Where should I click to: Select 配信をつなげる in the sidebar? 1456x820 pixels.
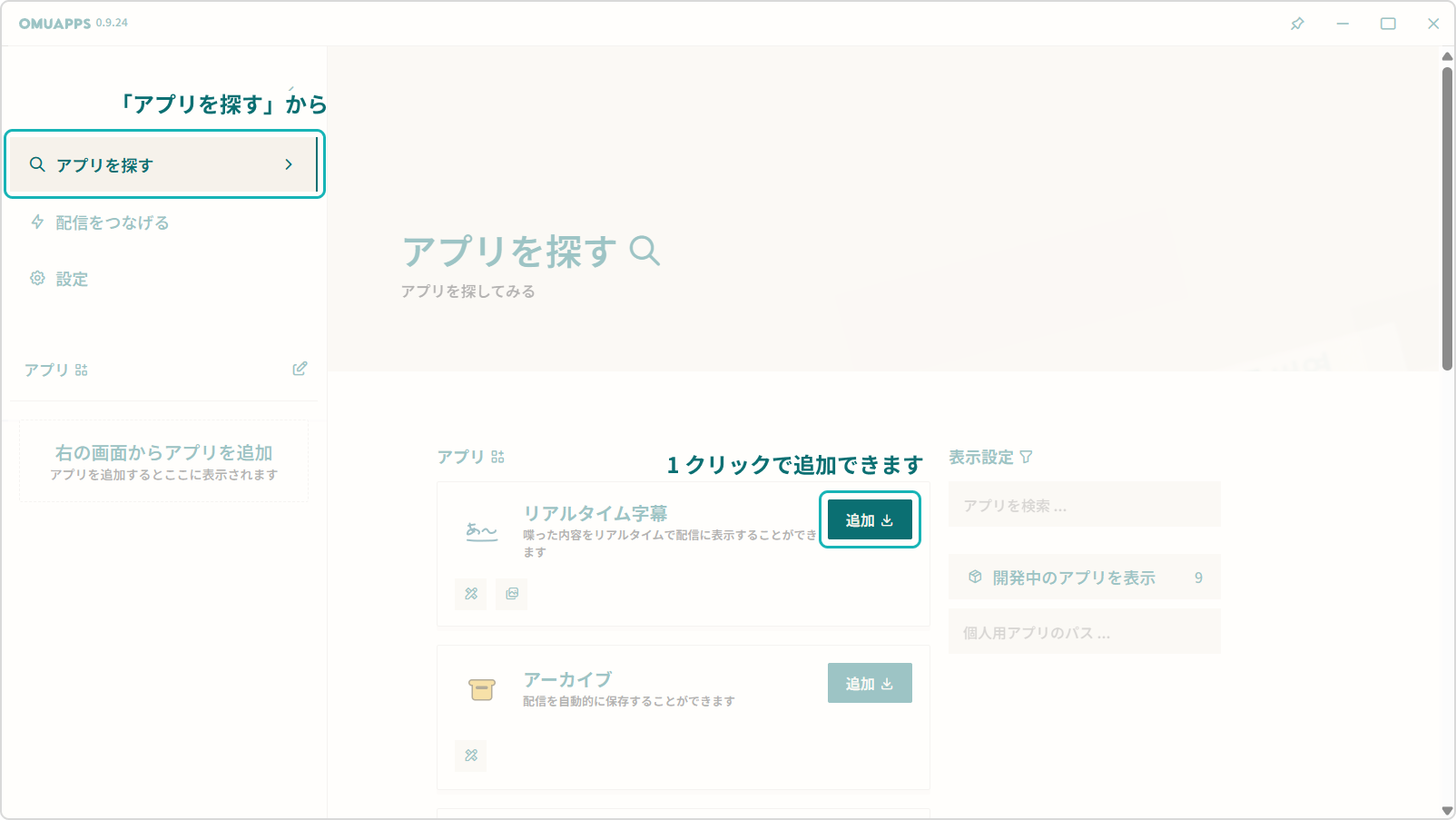tap(112, 222)
